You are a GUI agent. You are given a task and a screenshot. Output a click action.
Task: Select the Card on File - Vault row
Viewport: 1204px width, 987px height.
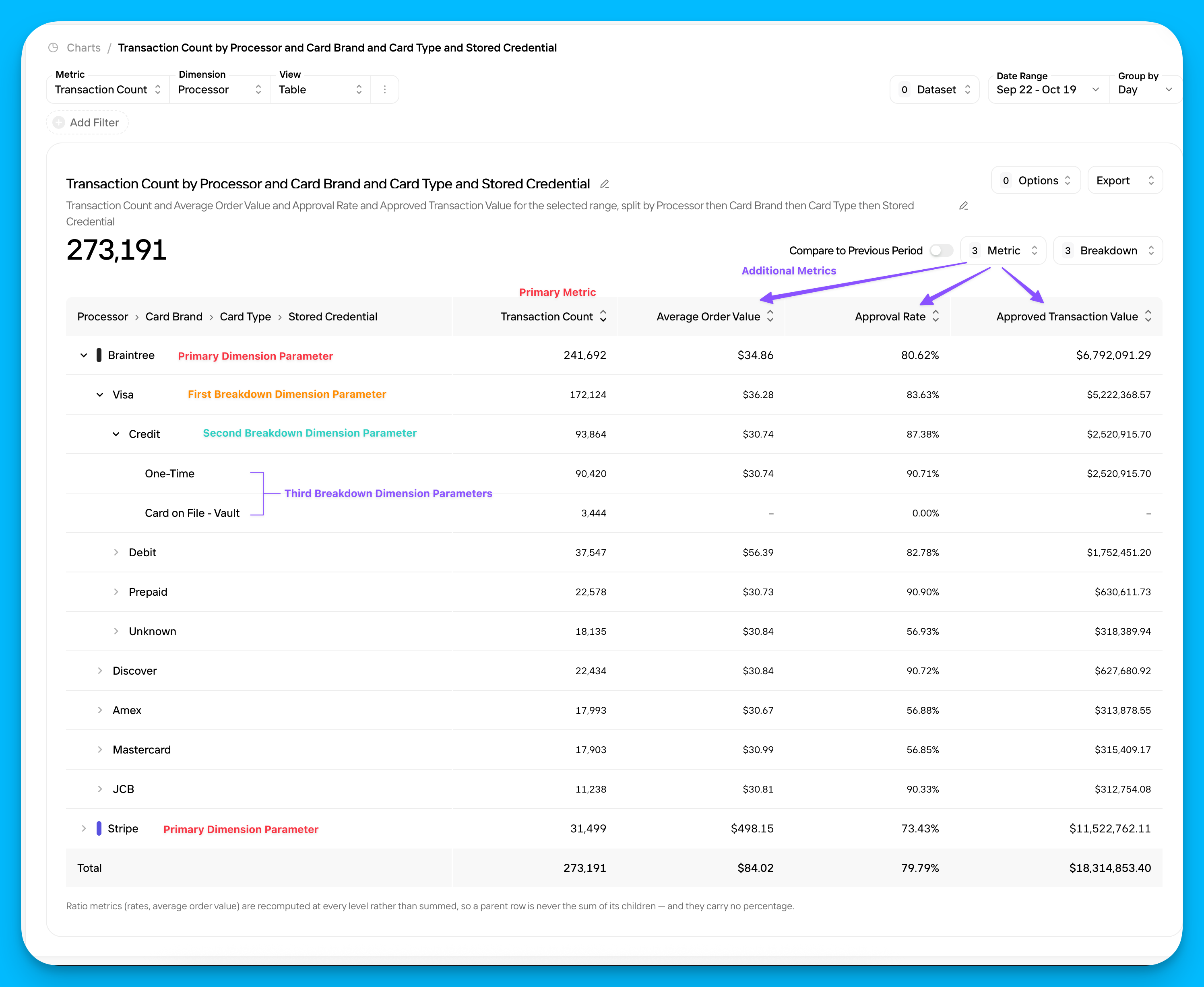pos(192,513)
